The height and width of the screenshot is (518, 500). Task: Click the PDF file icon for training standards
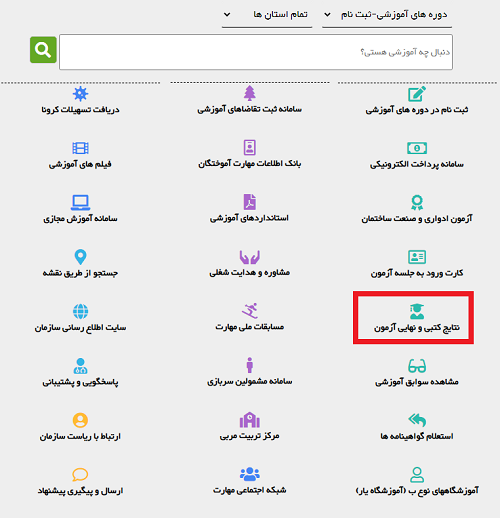[x=250, y=202]
